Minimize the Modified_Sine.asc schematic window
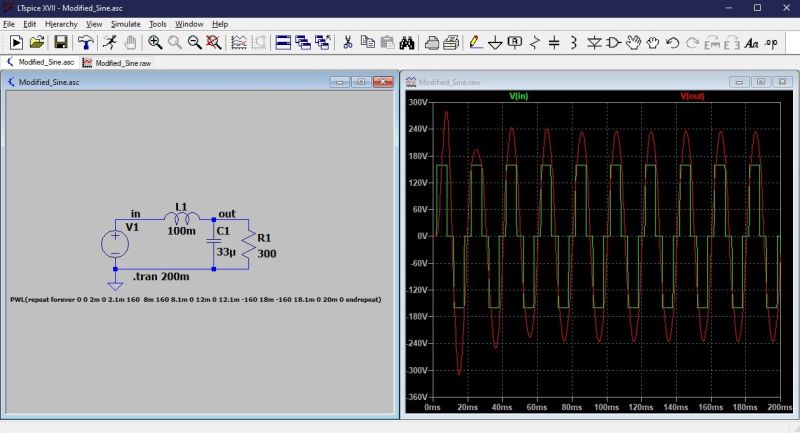The height and width of the screenshot is (433, 800). 339,82
